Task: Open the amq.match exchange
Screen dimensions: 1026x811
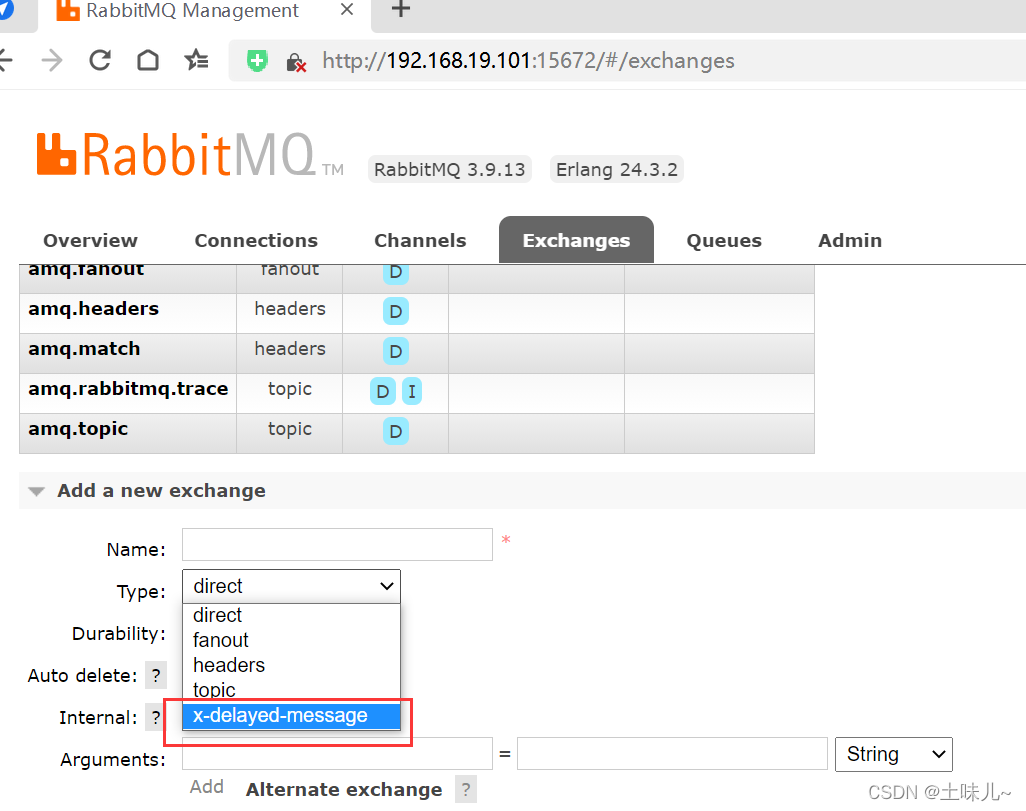Action: click(84, 349)
